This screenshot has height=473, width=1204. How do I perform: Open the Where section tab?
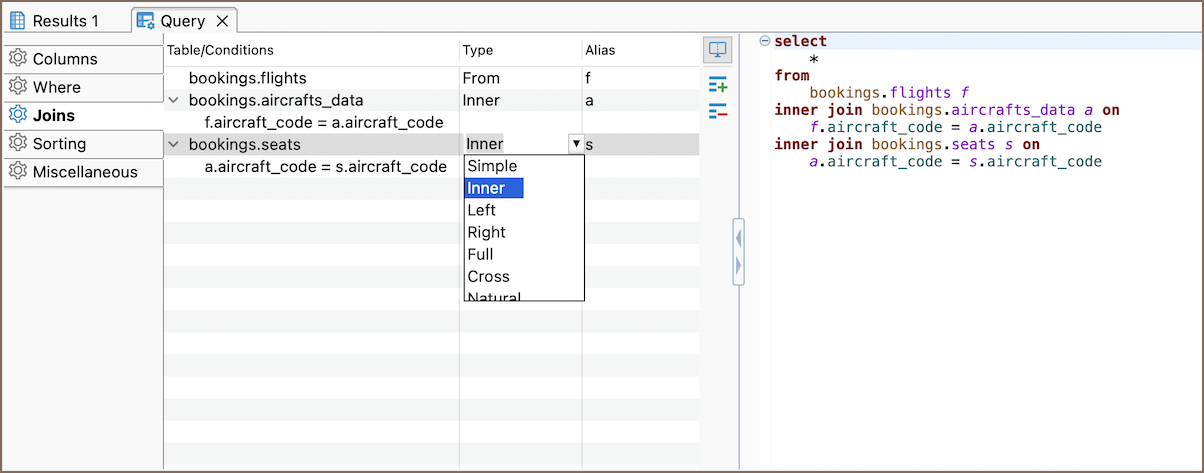click(57, 88)
